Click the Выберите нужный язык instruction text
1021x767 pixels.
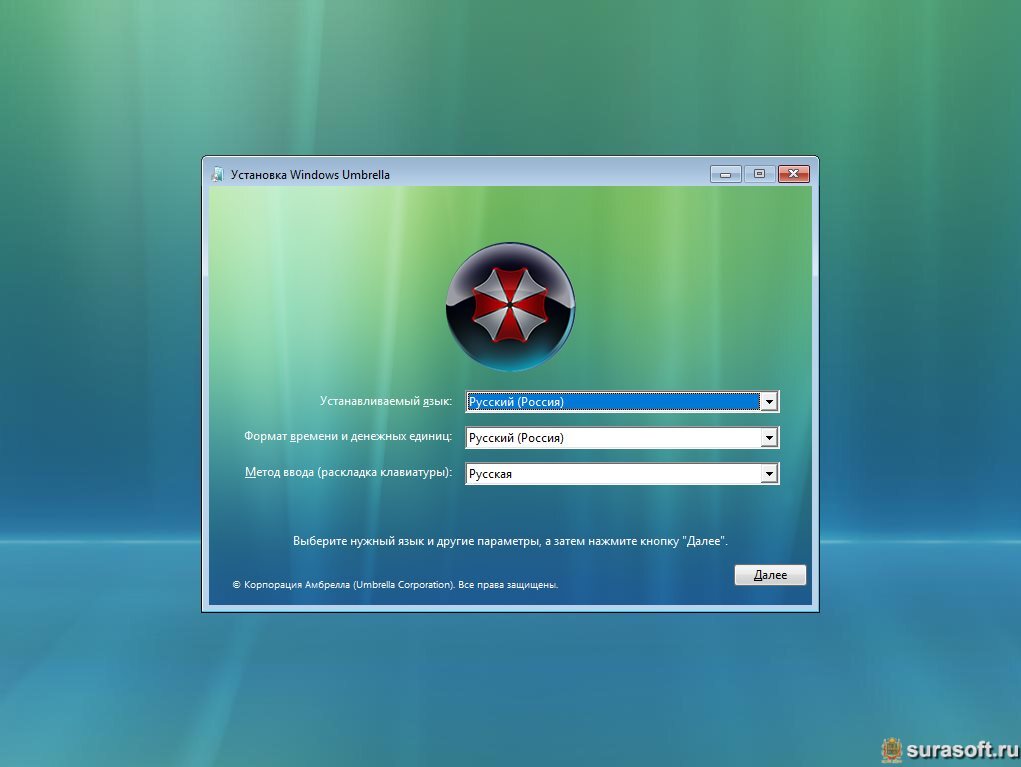tap(510, 541)
